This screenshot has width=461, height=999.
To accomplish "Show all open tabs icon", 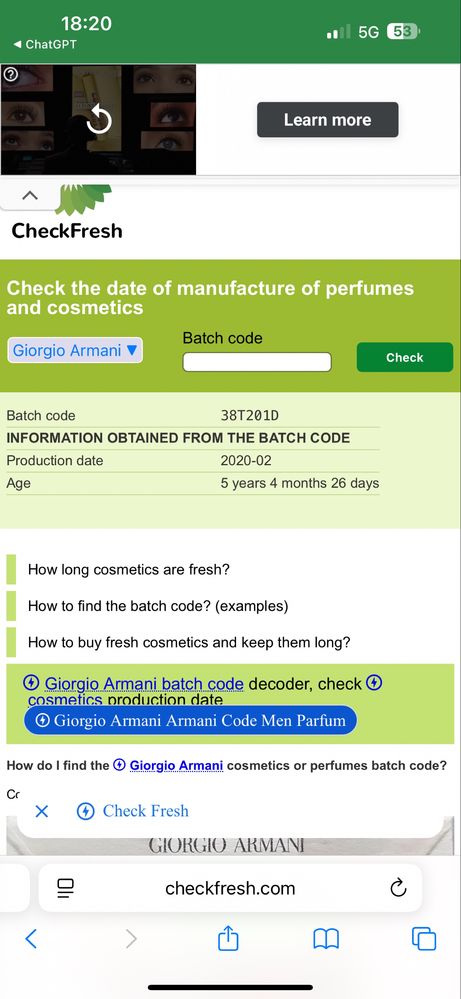I will coord(424,938).
